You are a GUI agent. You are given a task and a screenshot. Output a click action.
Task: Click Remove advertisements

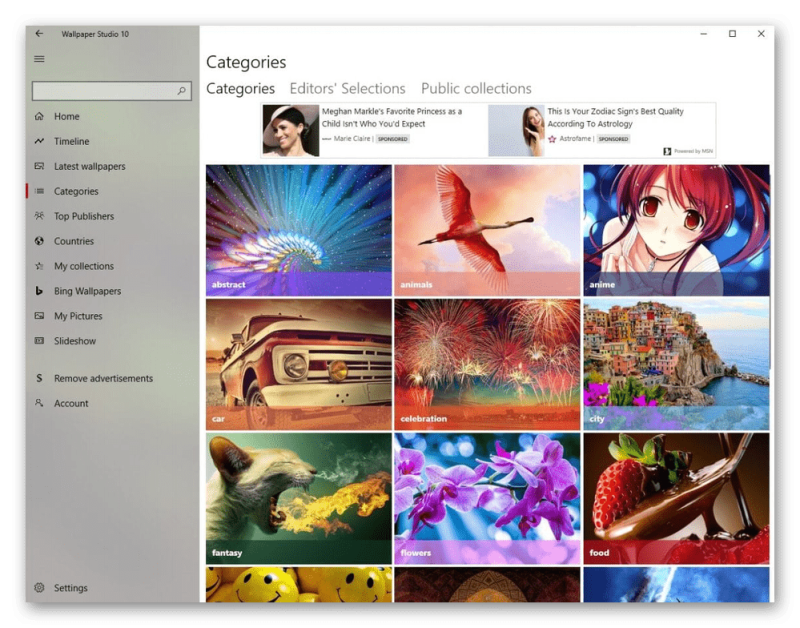pos(112,379)
